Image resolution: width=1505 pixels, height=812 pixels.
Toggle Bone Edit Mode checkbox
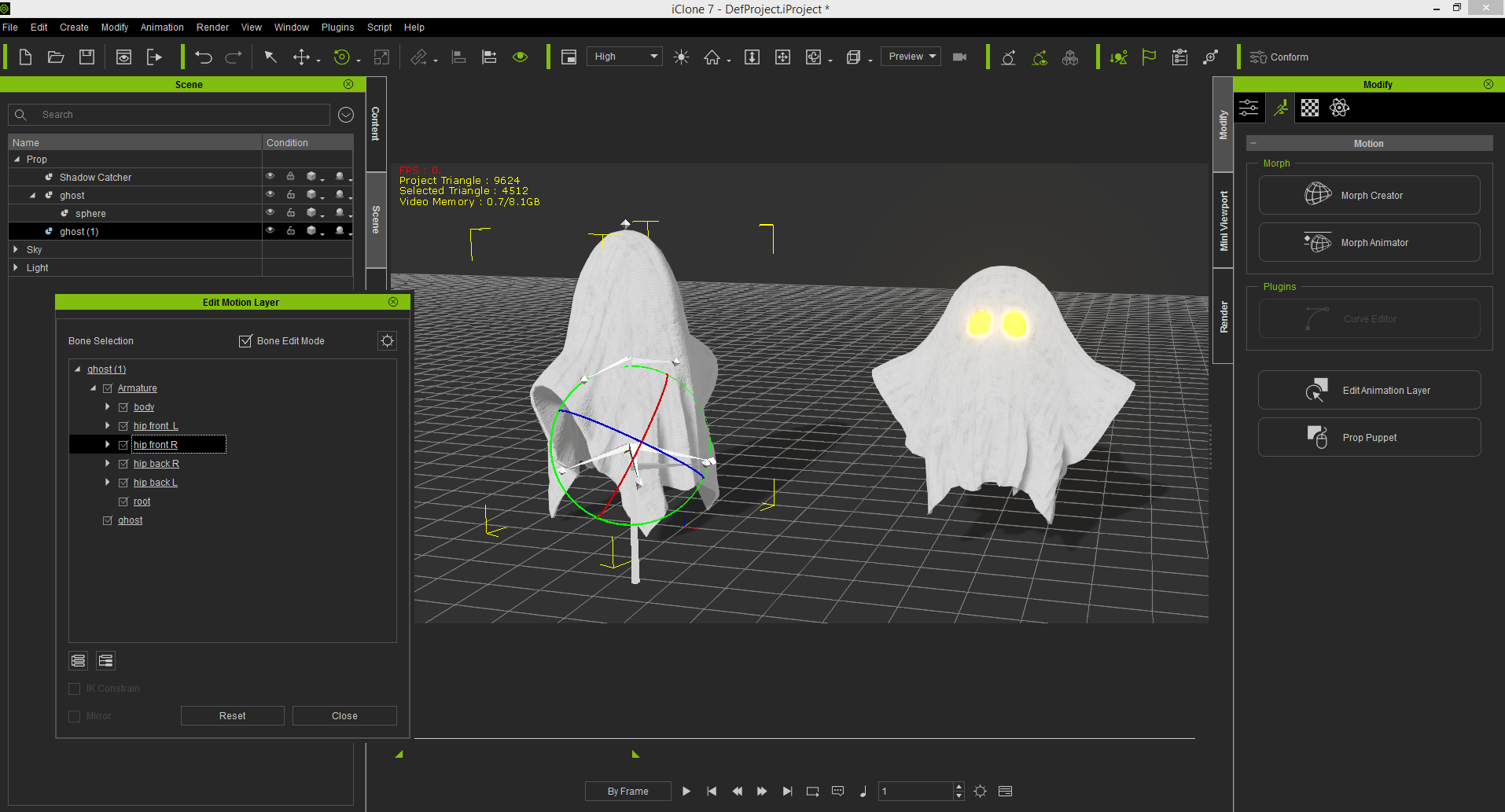tap(245, 340)
